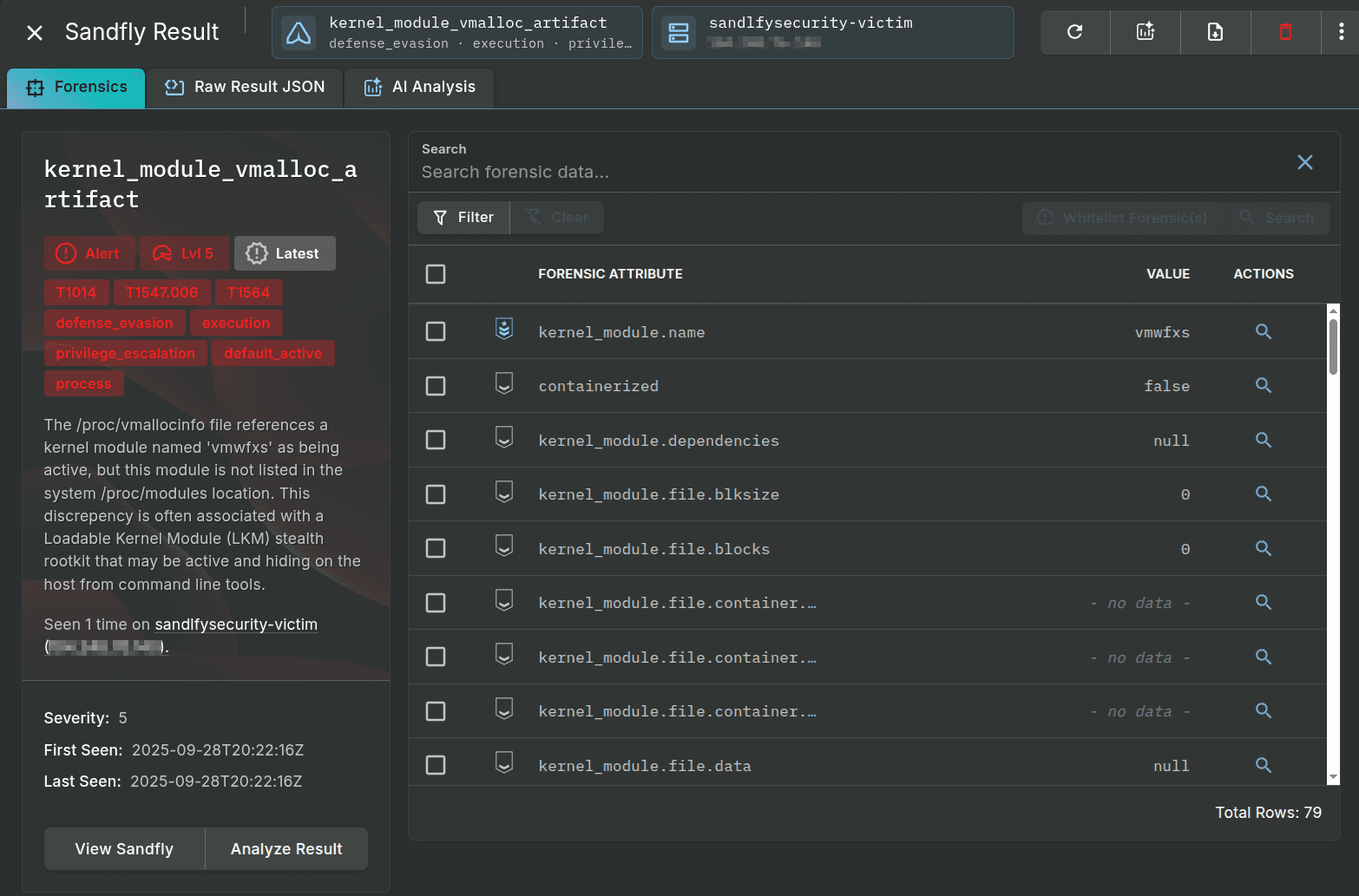Click magnifier action for containerized row
Viewport: 1359px width, 896px height.
(x=1264, y=385)
